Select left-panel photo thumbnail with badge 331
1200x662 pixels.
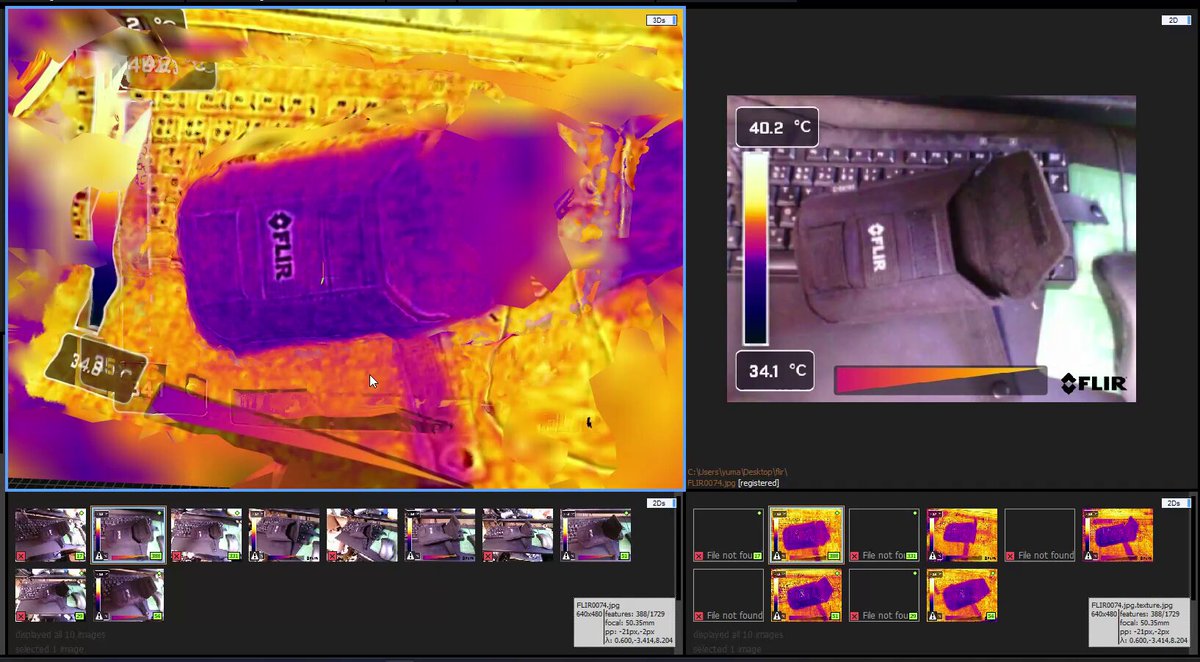(206, 535)
